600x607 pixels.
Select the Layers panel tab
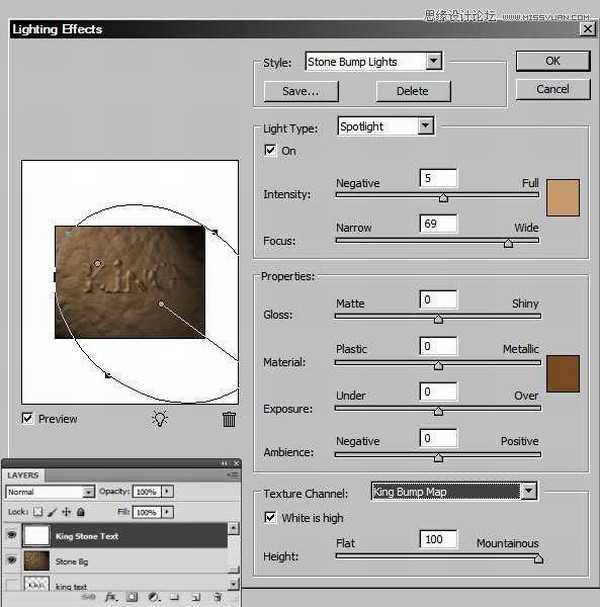coord(23,475)
